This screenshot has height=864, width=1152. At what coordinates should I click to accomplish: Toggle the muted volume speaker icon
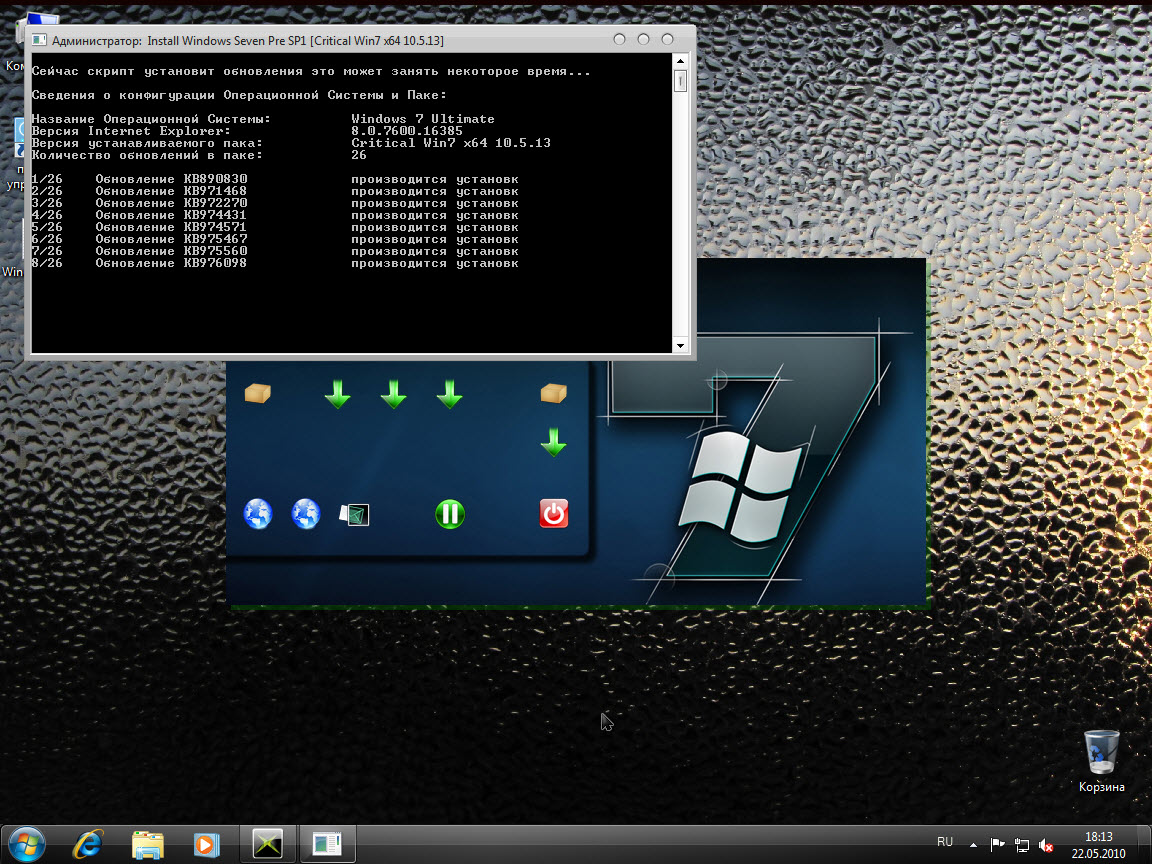(x=1046, y=844)
